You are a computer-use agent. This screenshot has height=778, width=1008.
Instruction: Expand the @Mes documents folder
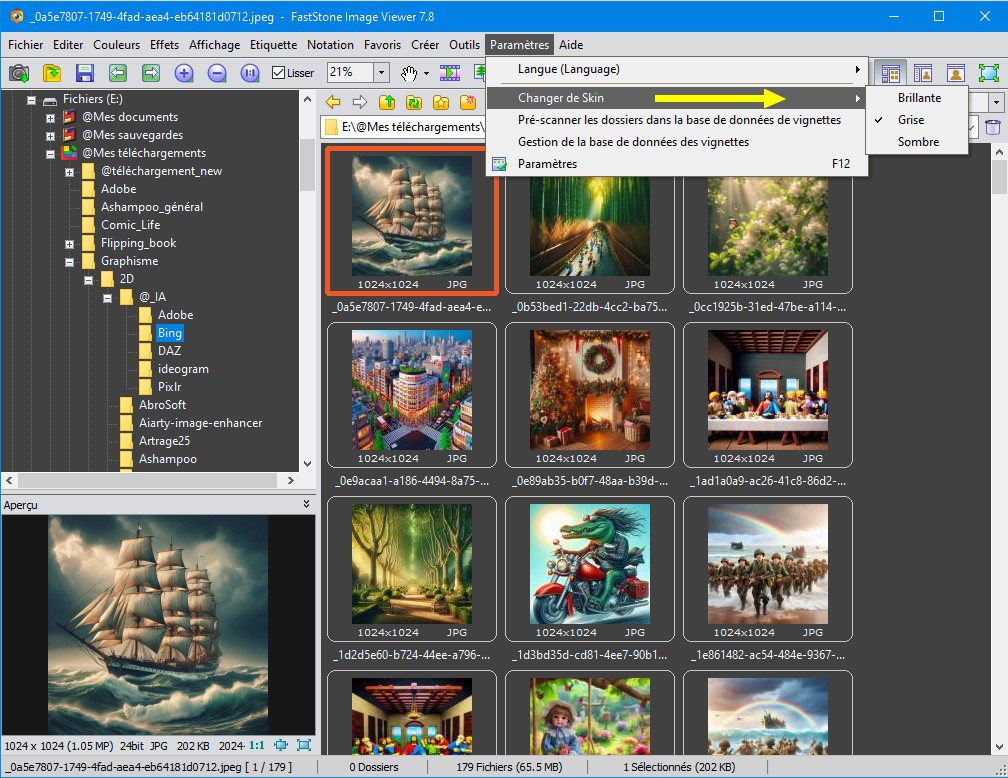50,118
